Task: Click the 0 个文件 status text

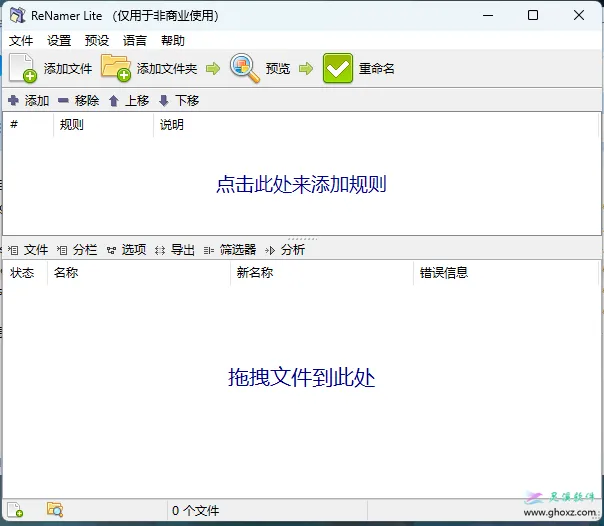Action: 195,511
